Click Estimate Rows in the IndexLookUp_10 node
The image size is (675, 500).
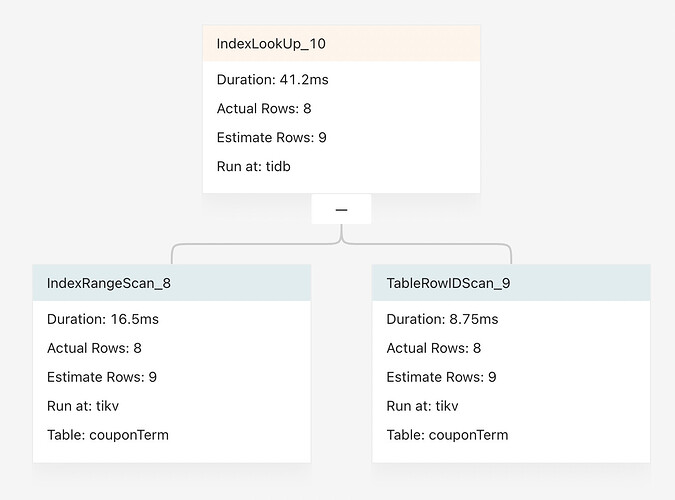tap(271, 137)
